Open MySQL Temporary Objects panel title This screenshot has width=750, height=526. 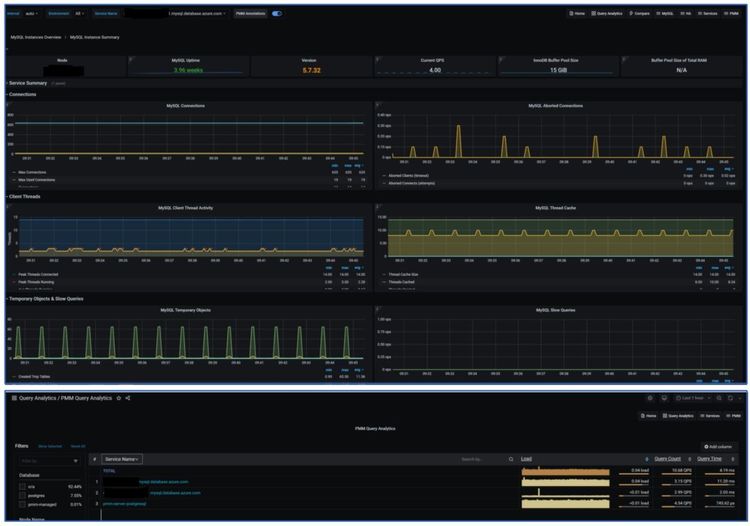[186, 310]
